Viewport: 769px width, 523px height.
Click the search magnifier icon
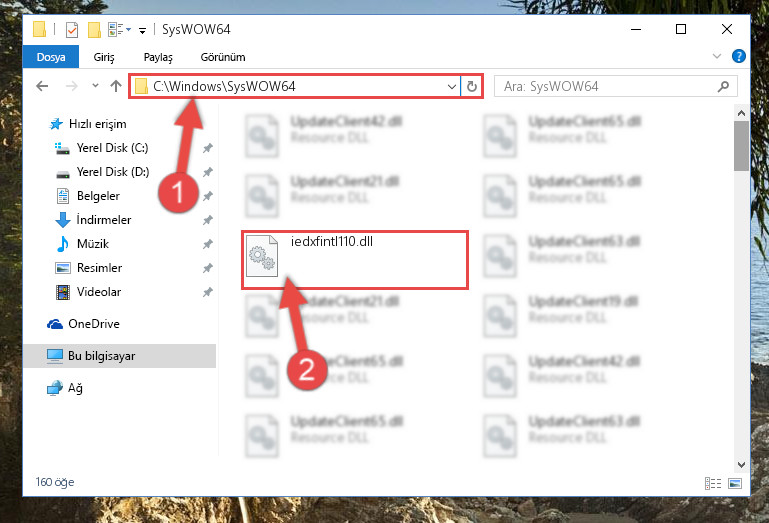(x=723, y=87)
